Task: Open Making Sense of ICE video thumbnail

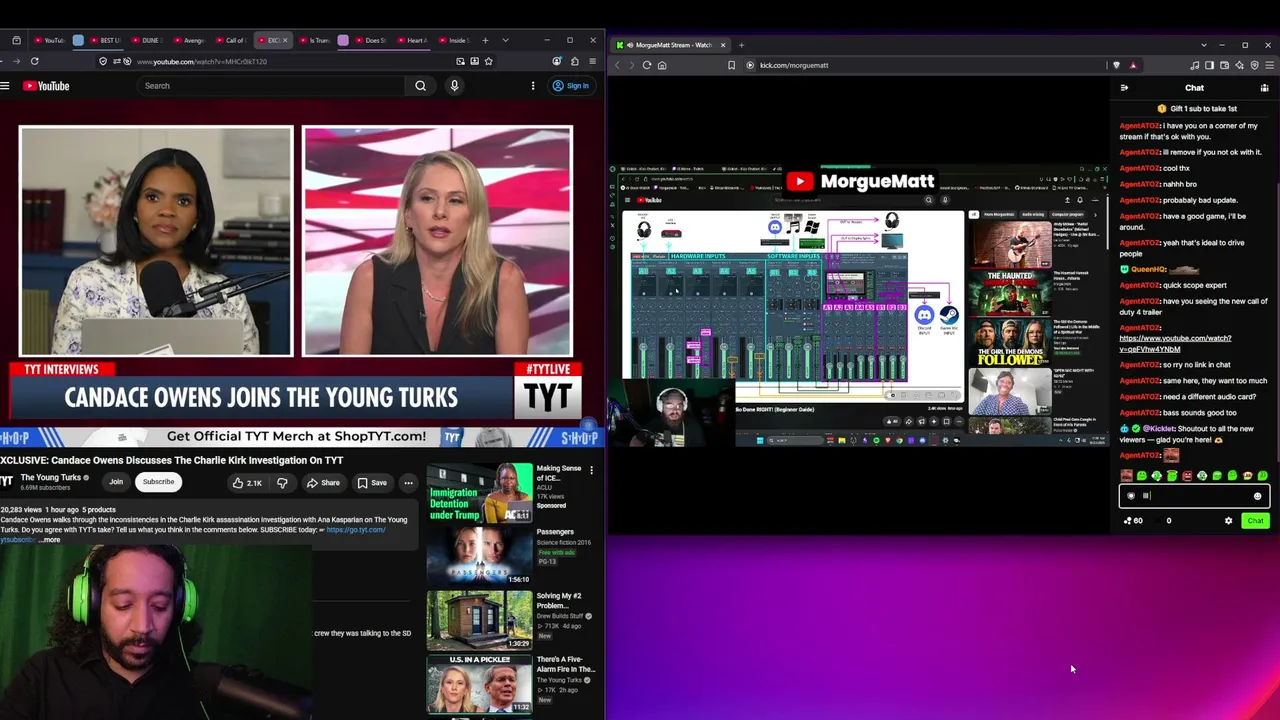Action: tap(480, 492)
